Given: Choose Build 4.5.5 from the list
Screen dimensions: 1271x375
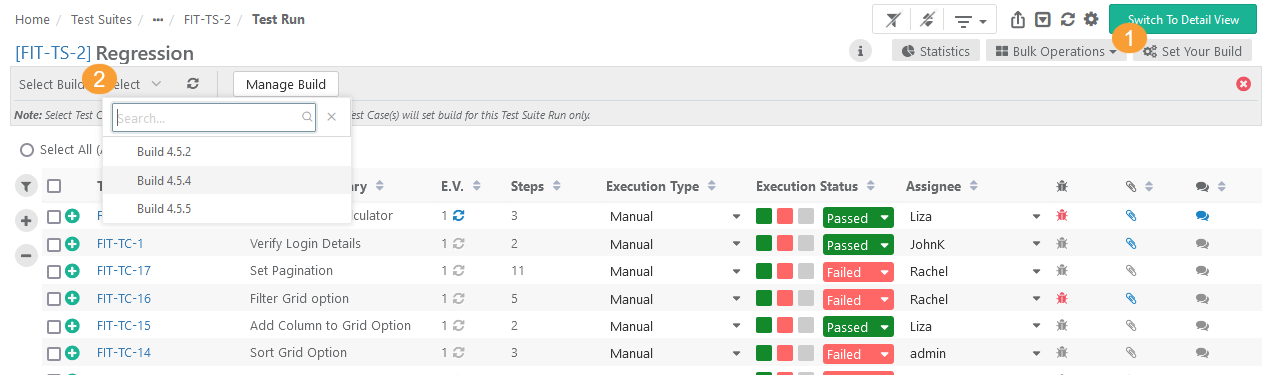Looking at the screenshot, I should click(x=227, y=209).
